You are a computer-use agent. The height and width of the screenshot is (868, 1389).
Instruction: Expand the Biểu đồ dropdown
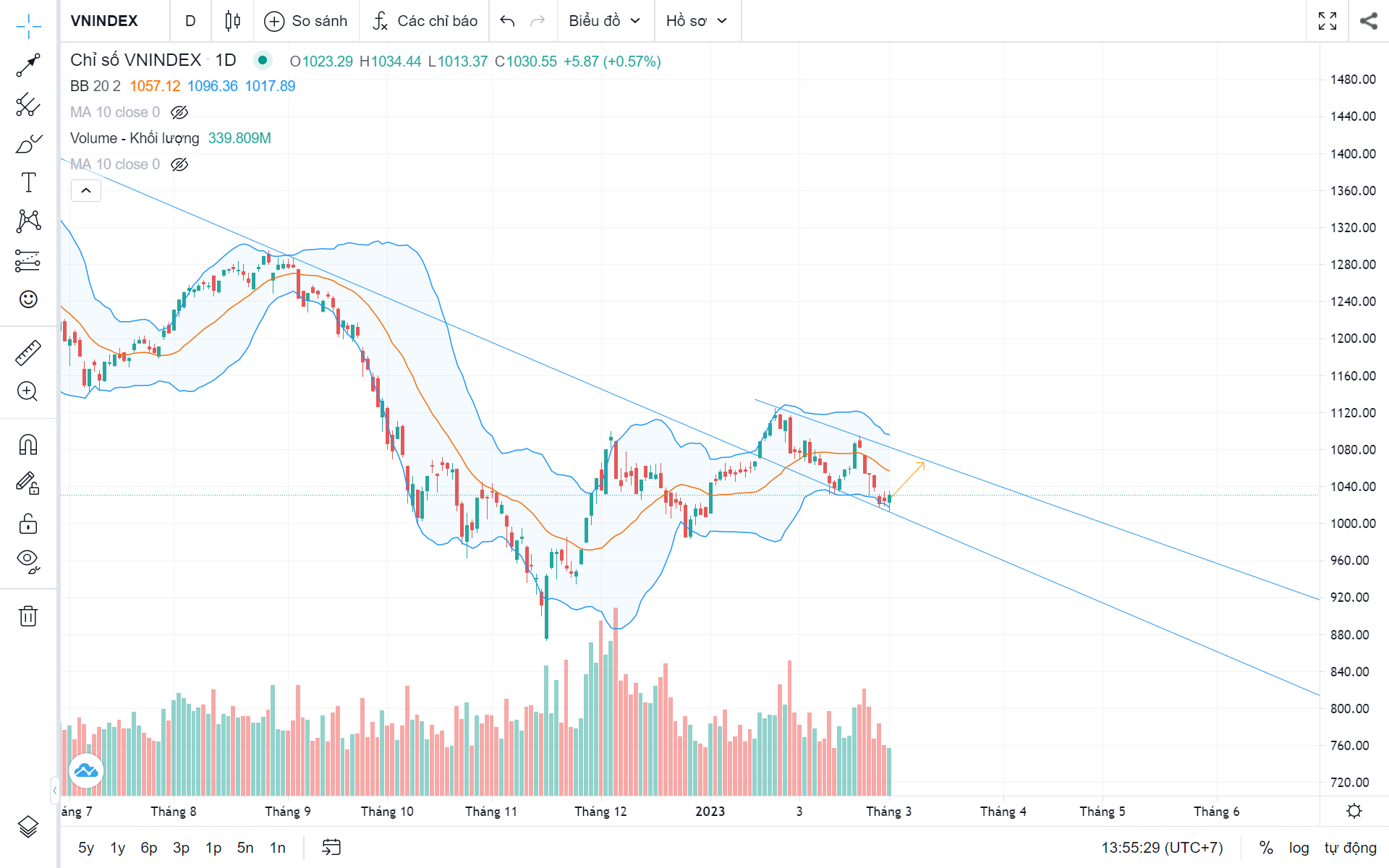click(605, 21)
